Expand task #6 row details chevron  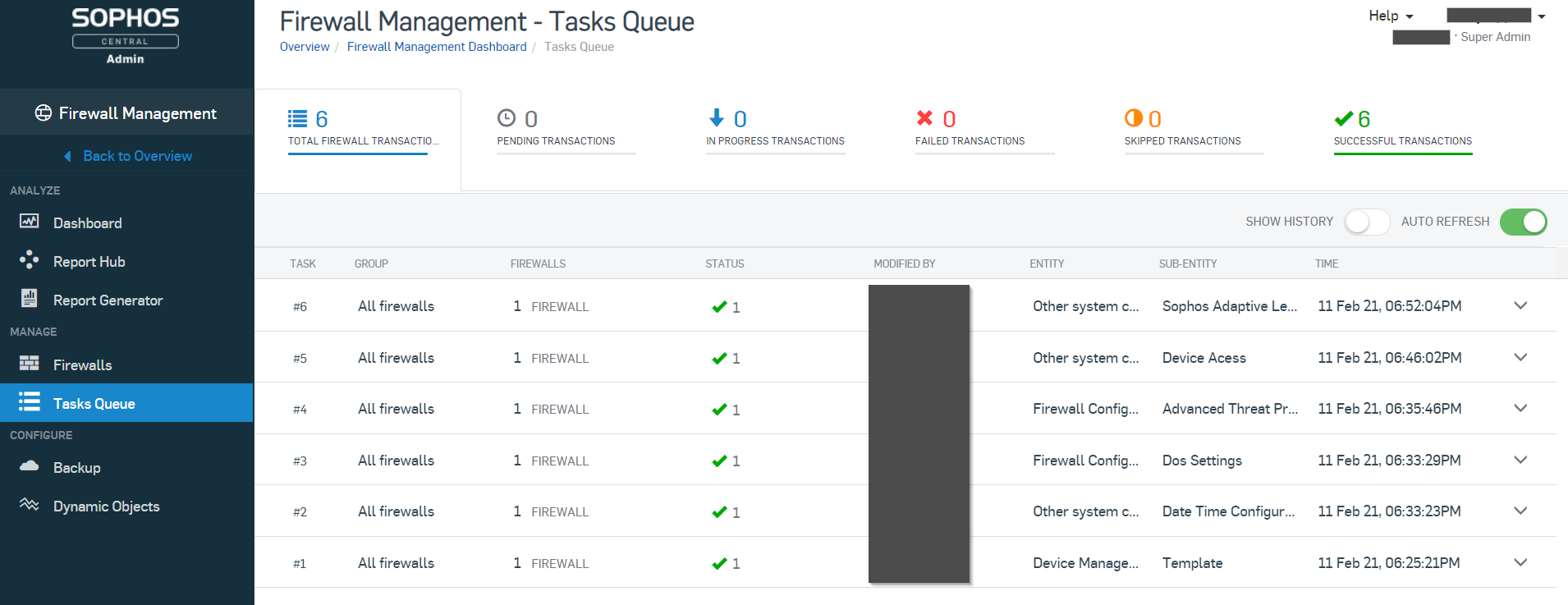pyautogui.click(x=1520, y=305)
